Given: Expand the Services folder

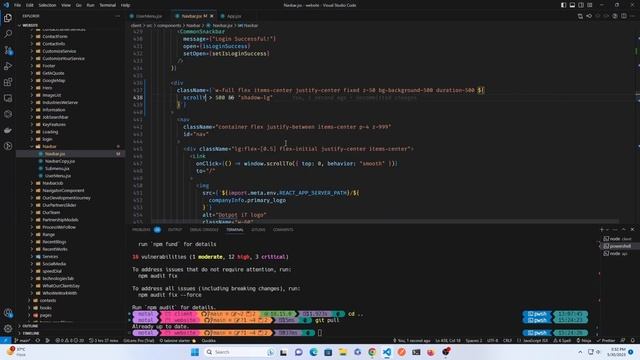Looking at the screenshot, I should point(50,256).
